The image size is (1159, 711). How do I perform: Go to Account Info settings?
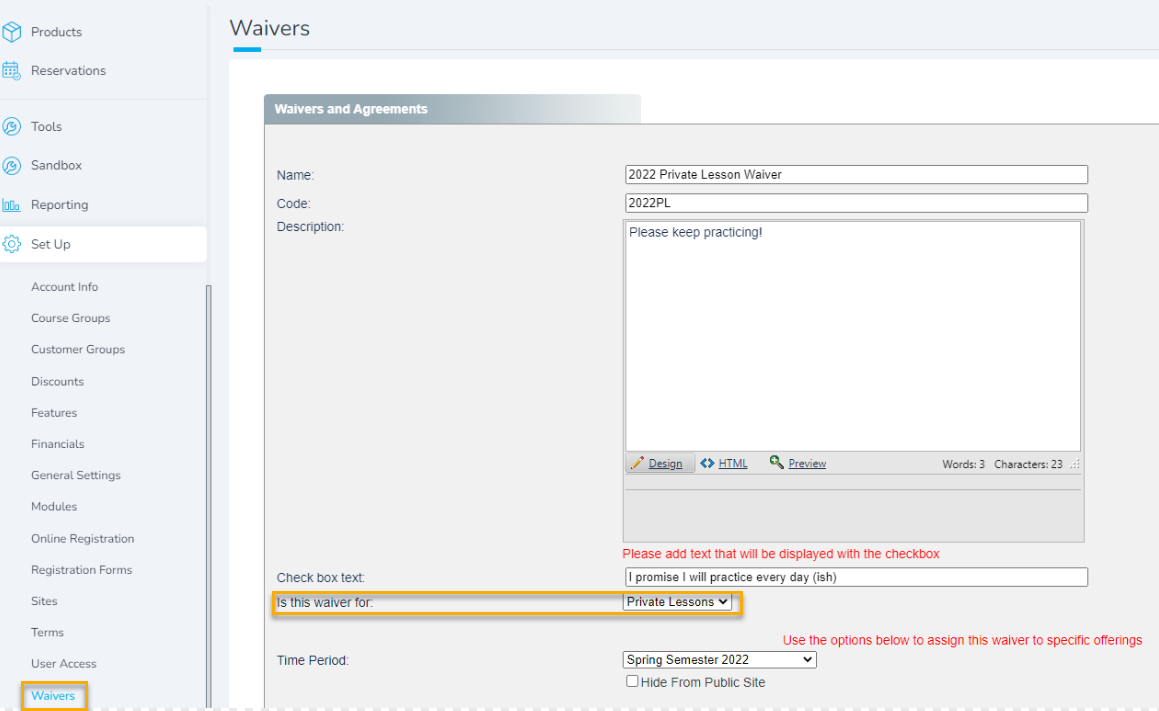[64, 287]
